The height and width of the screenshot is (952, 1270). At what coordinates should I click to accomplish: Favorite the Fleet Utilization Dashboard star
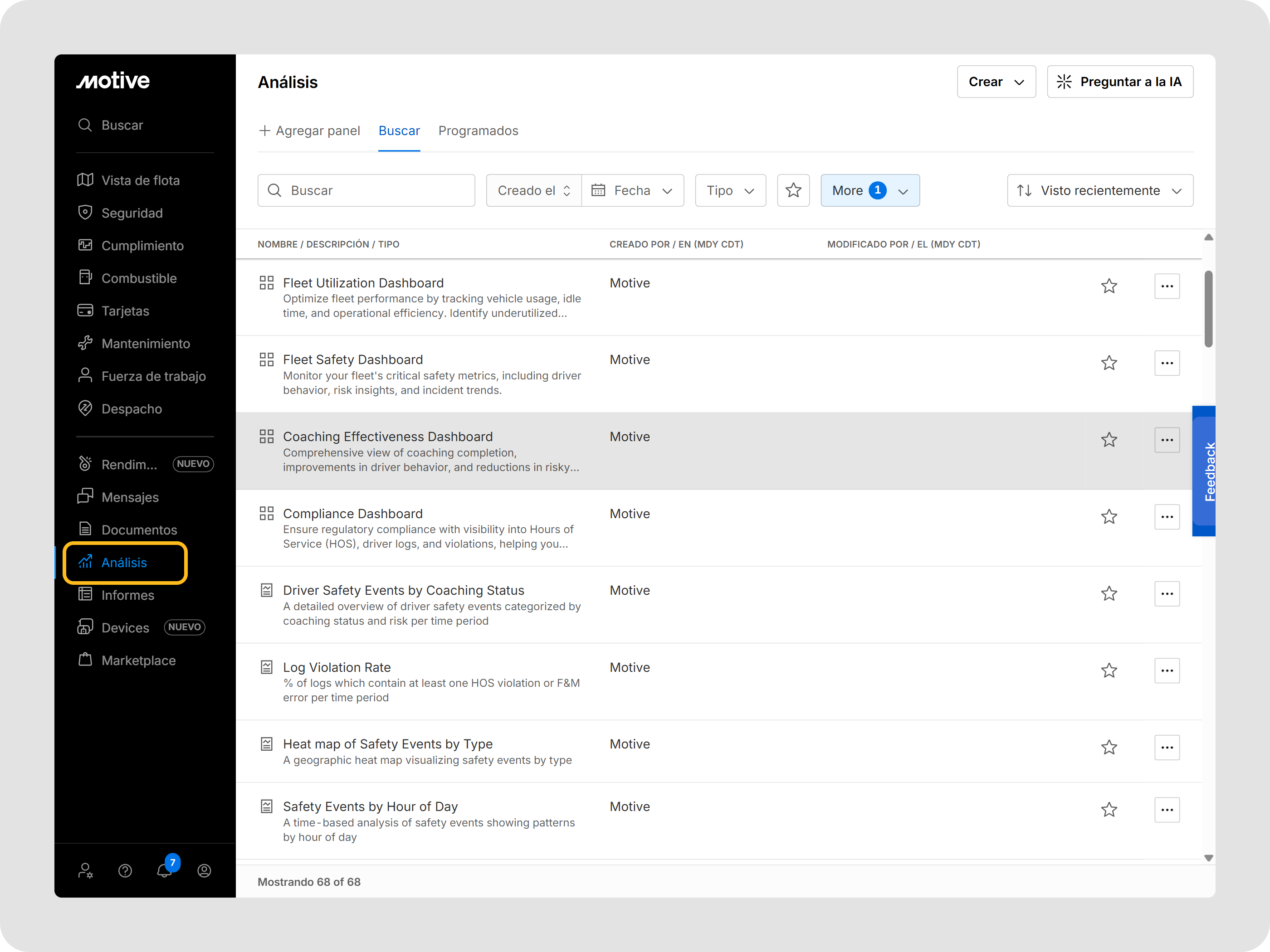click(1109, 286)
